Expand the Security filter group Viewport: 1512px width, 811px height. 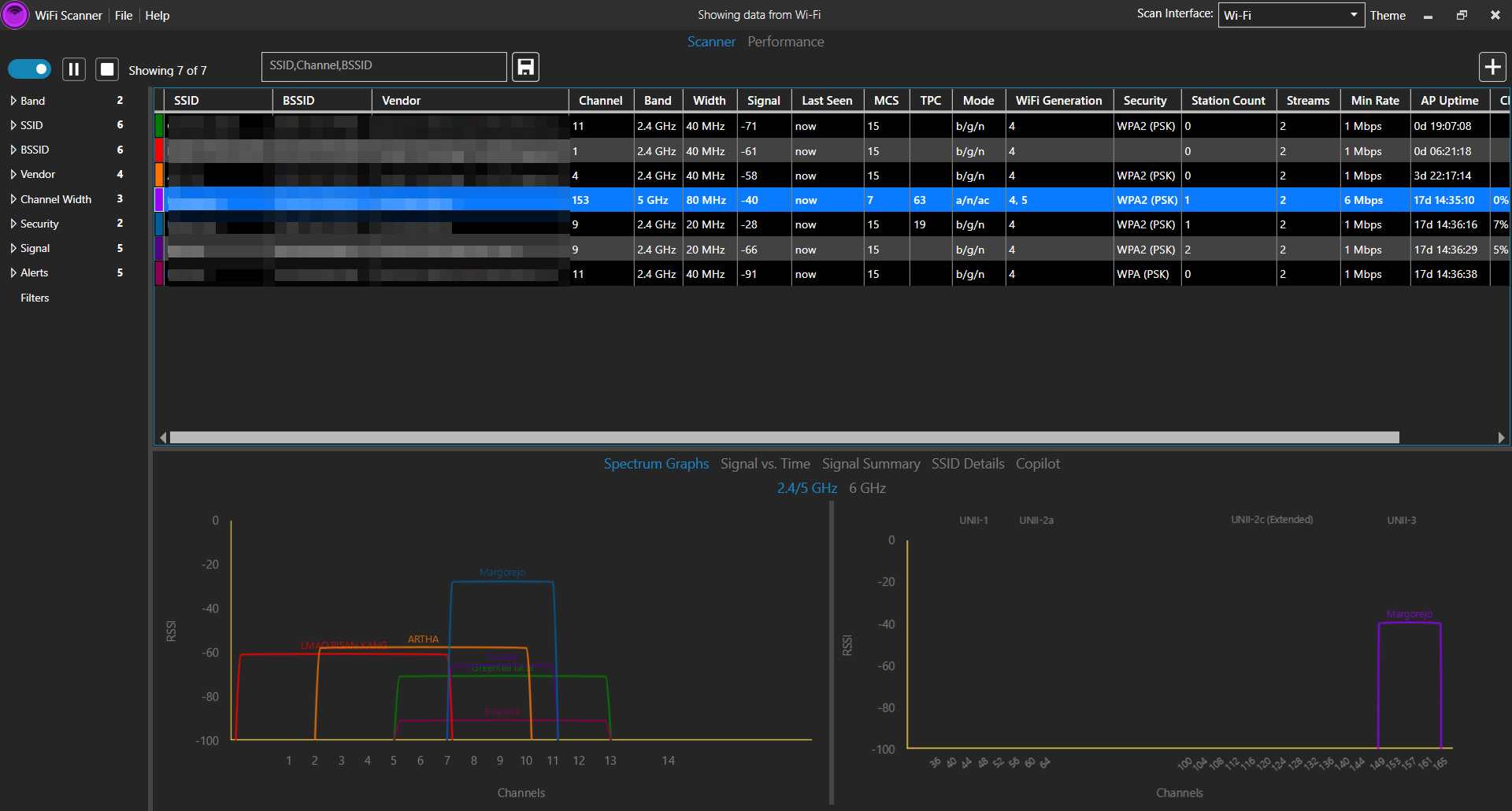point(13,224)
